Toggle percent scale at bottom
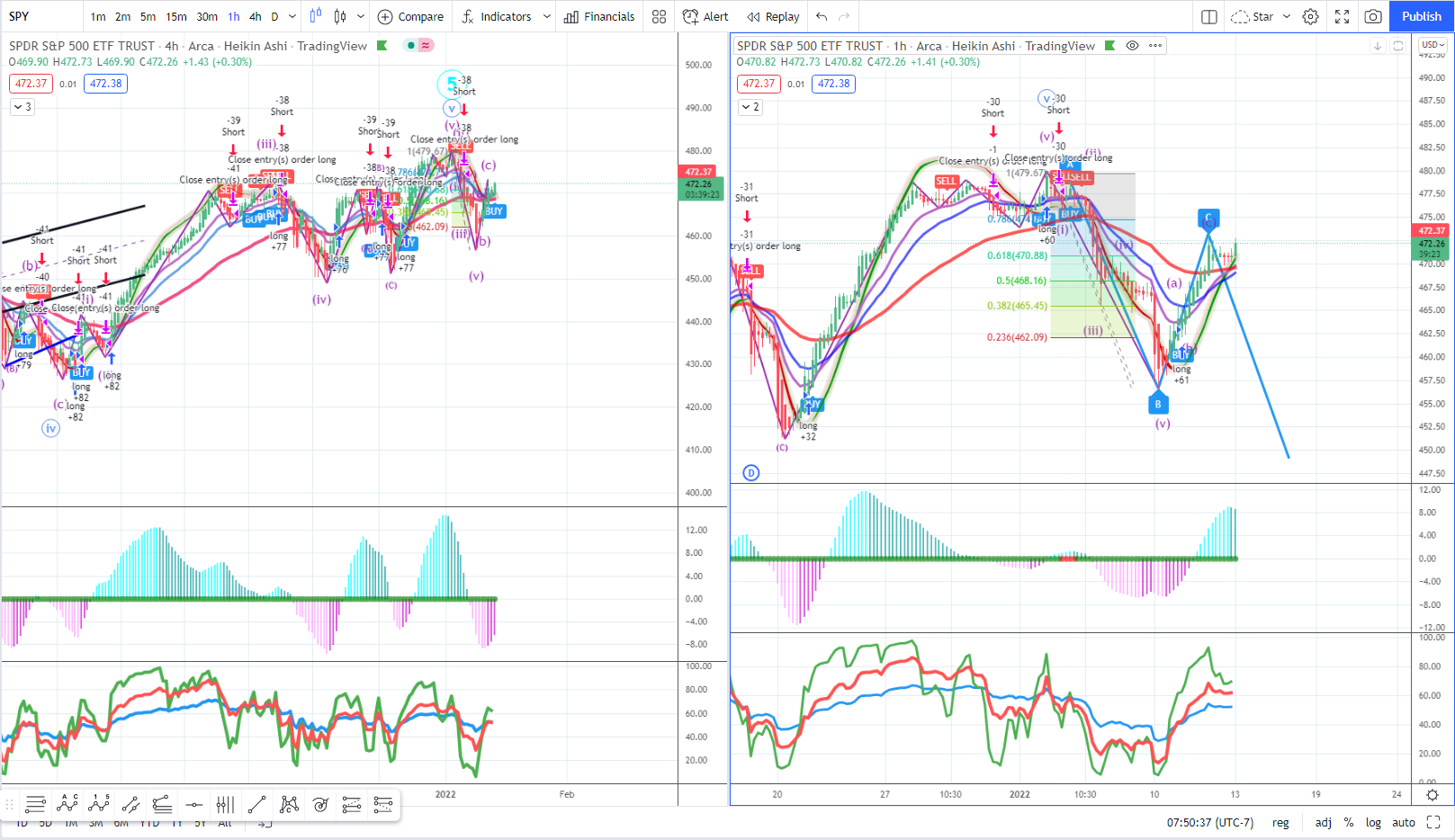Screen dimensions: 1455x840 click(1349, 822)
